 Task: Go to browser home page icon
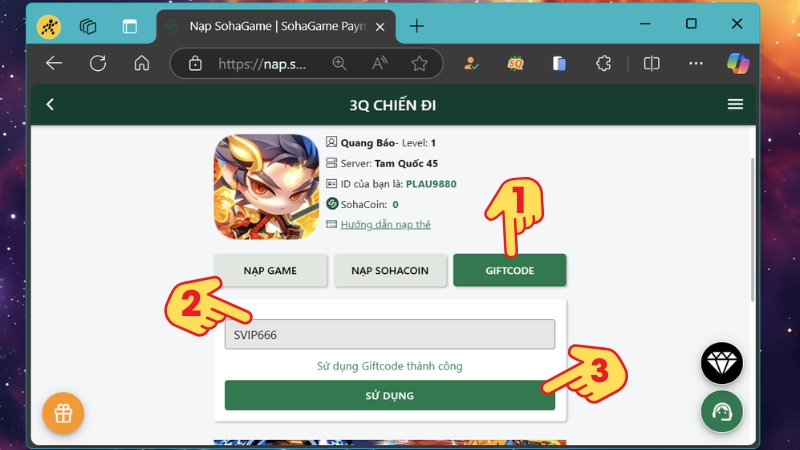pyautogui.click(x=142, y=63)
